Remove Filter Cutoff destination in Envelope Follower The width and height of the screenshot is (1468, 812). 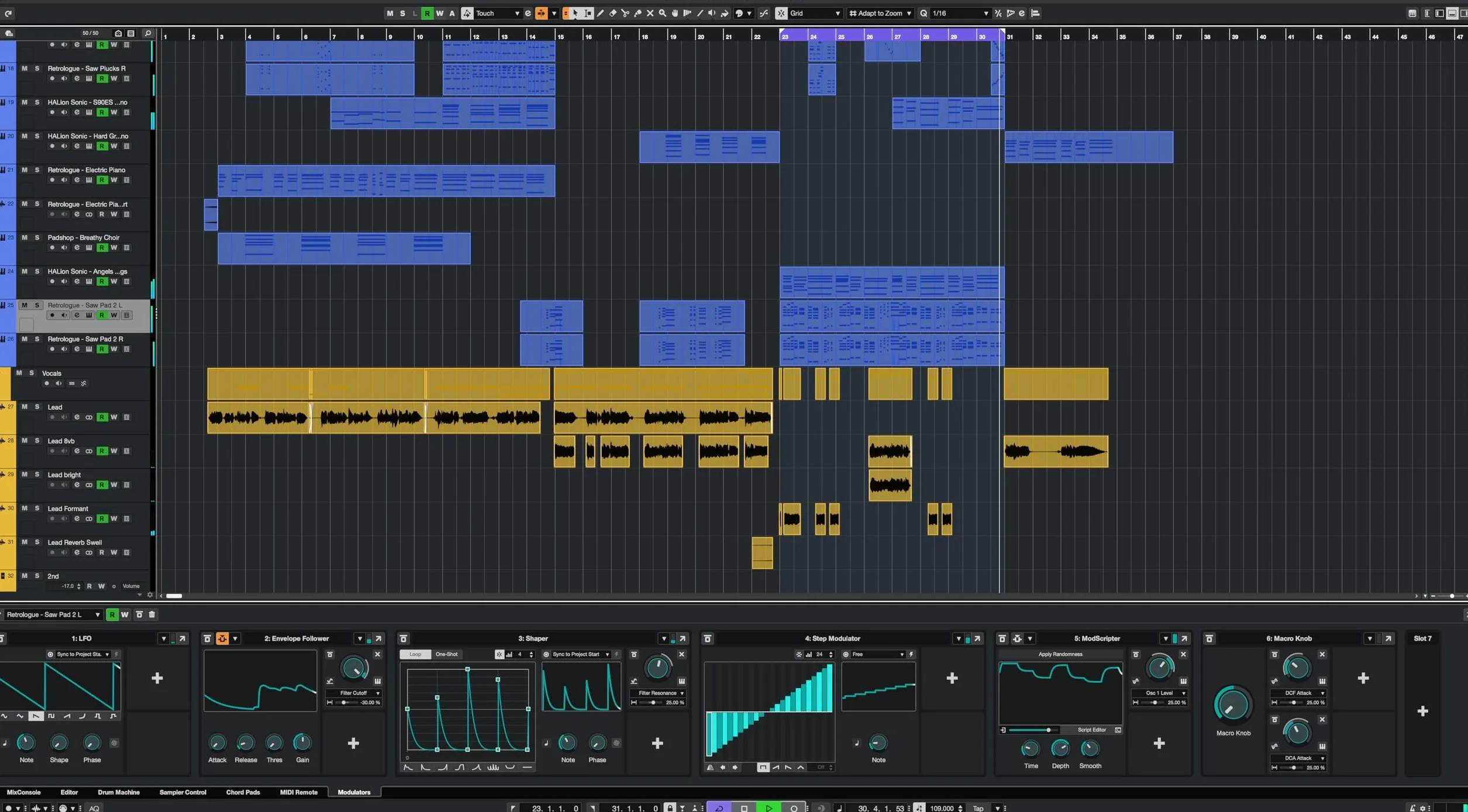(x=377, y=654)
